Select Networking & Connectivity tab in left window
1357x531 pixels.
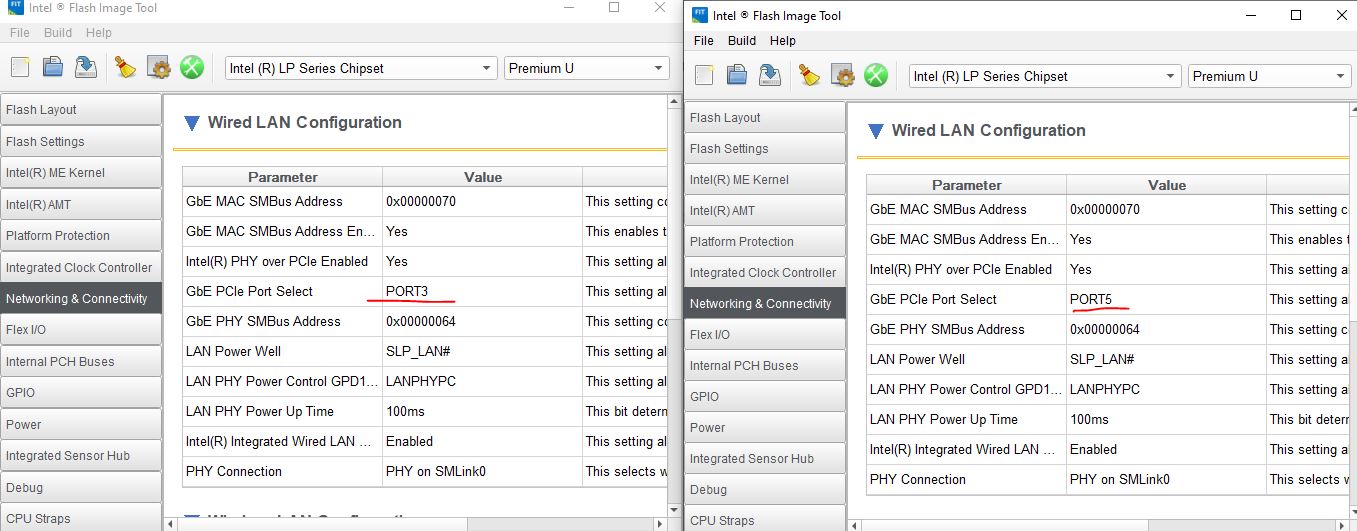click(x=80, y=298)
